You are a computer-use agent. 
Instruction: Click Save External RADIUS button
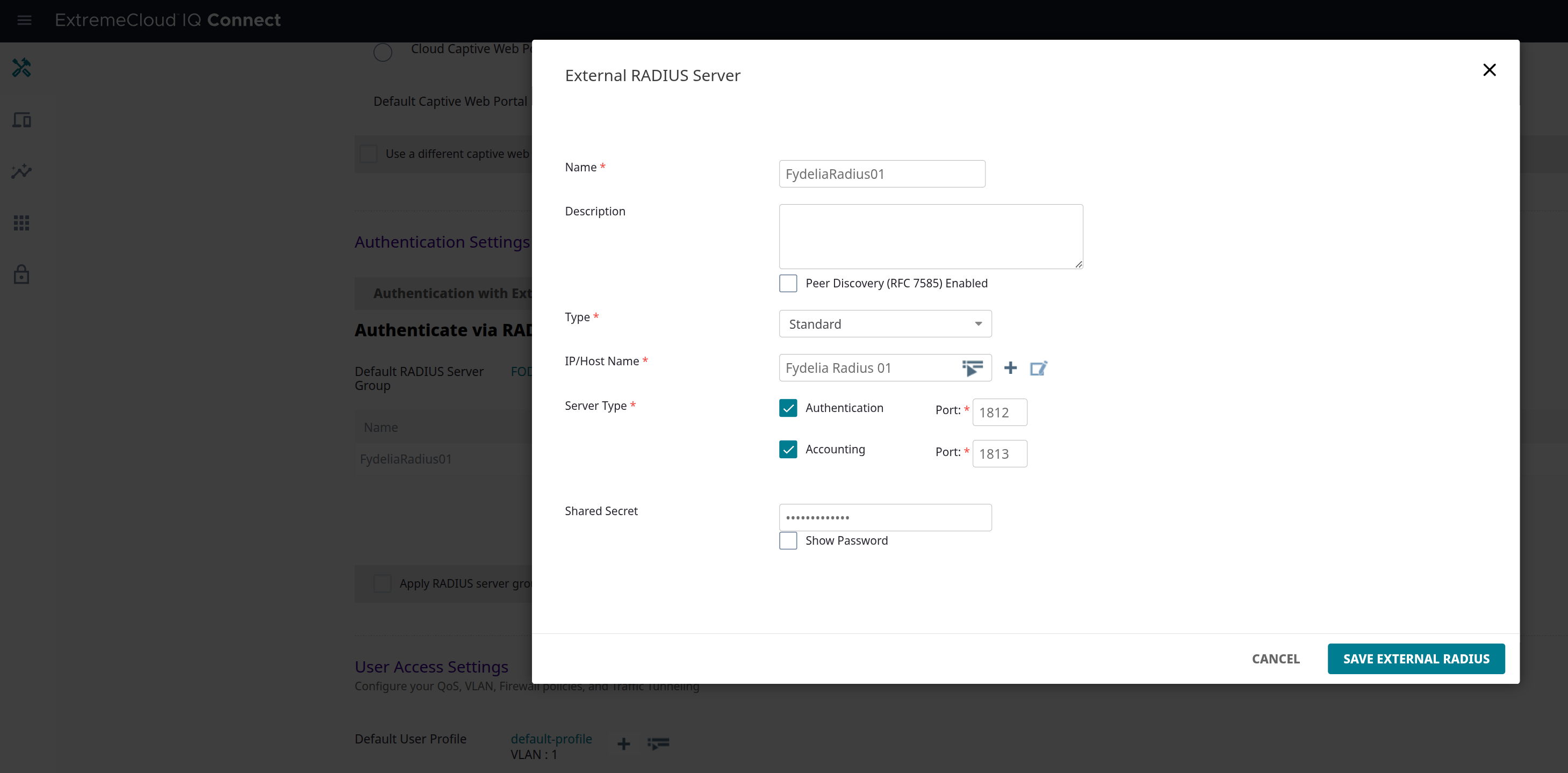coord(1416,659)
